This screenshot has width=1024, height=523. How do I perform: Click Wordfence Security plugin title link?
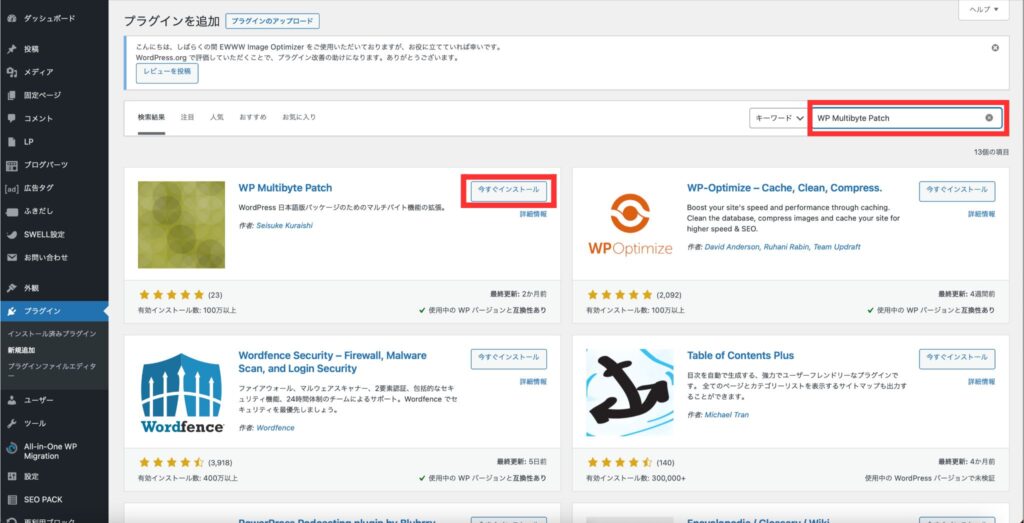tap(332, 362)
